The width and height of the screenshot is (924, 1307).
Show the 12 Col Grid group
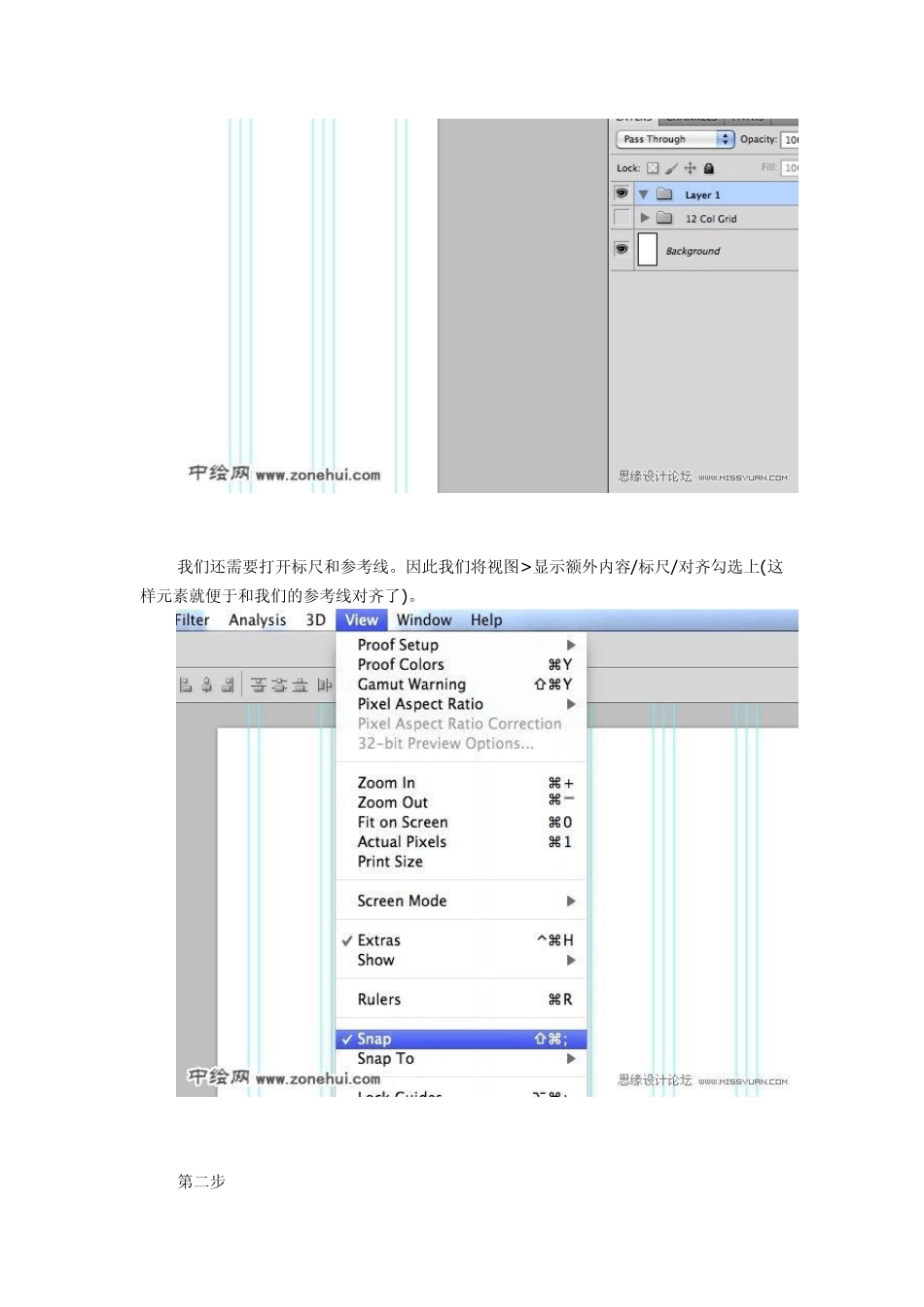[x=622, y=218]
